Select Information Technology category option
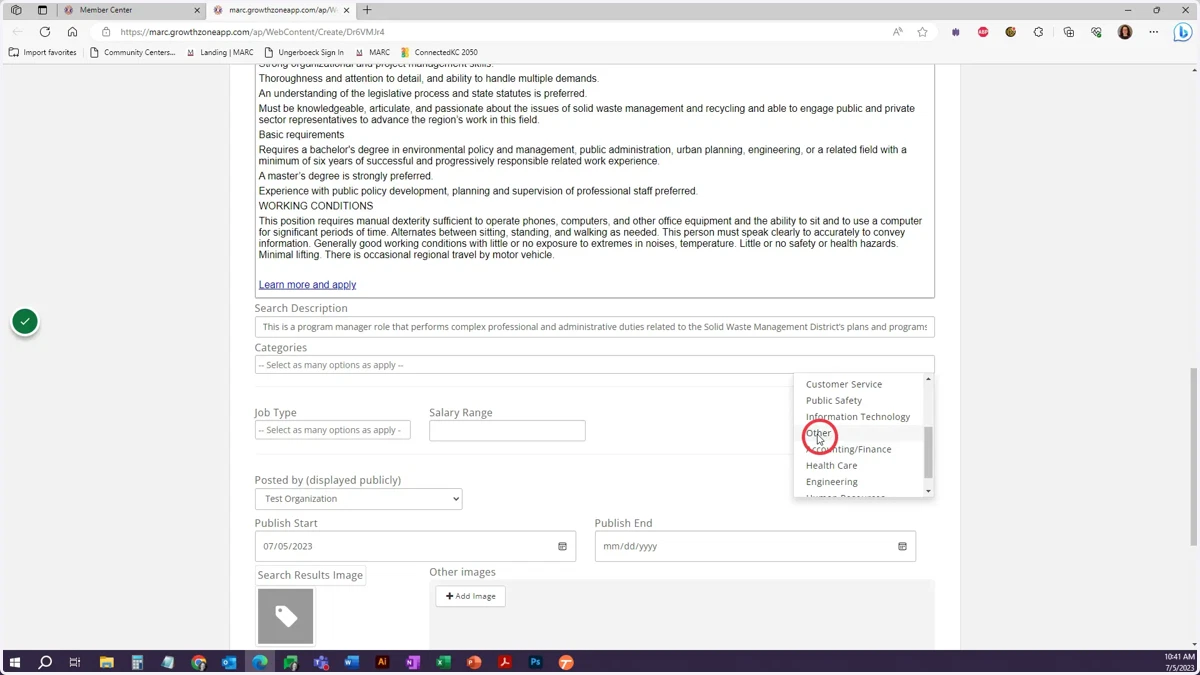This screenshot has width=1200, height=675. pyautogui.click(x=858, y=417)
